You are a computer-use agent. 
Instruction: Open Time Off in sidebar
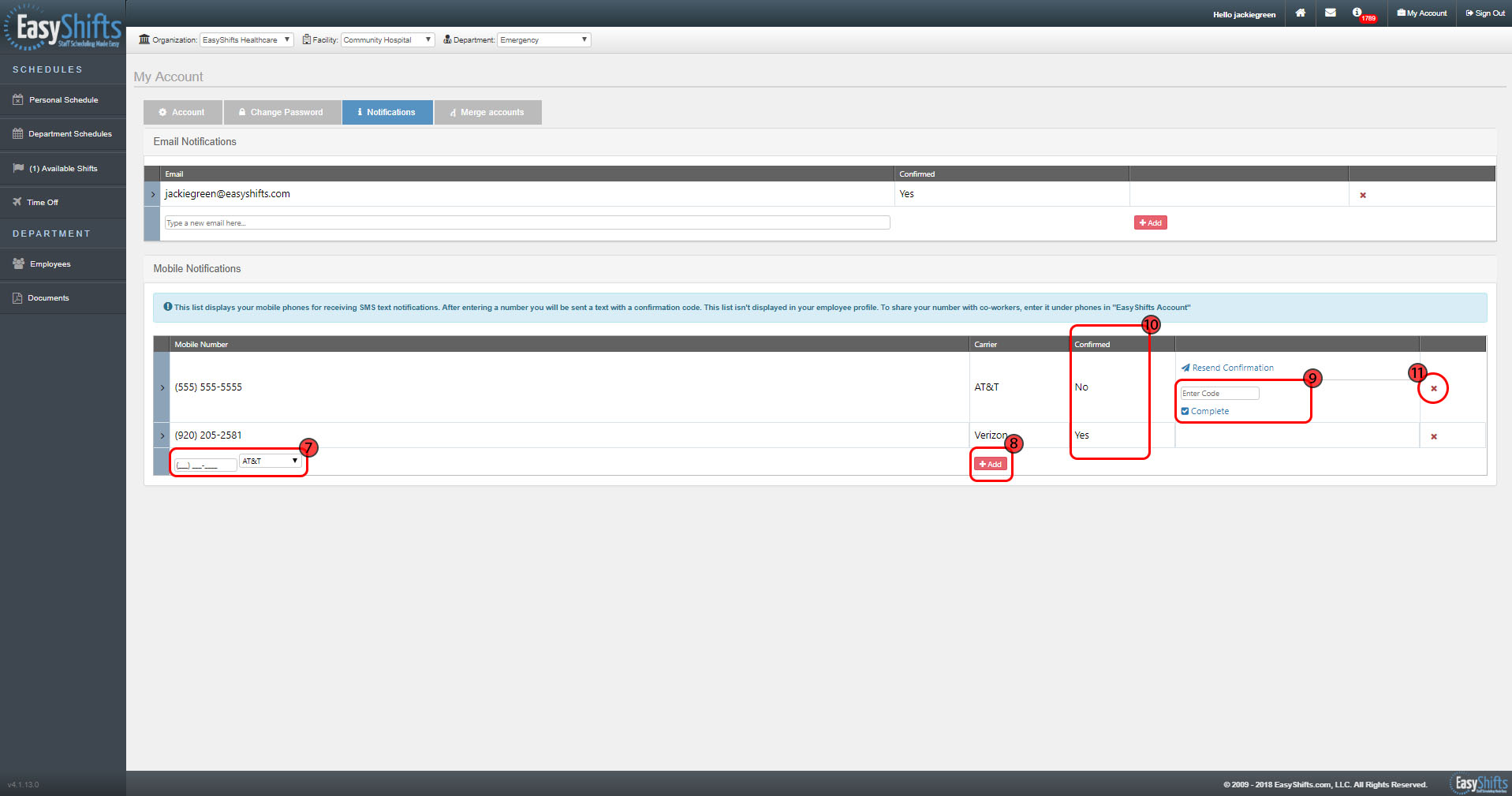click(x=63, y=203)
